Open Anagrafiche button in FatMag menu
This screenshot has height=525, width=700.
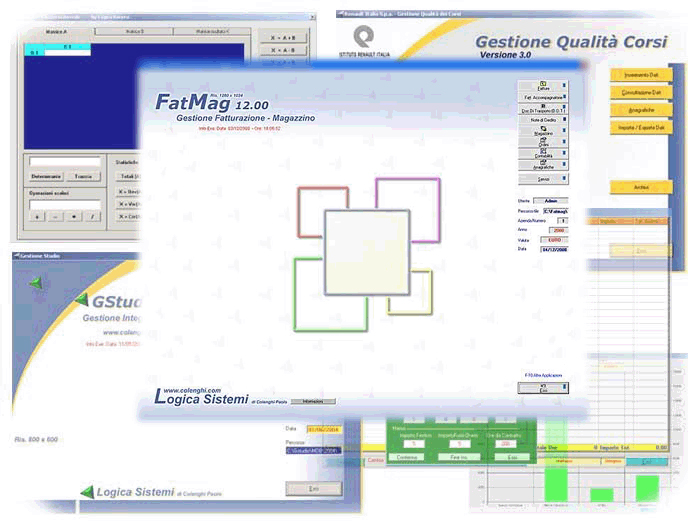coord(543,165)
